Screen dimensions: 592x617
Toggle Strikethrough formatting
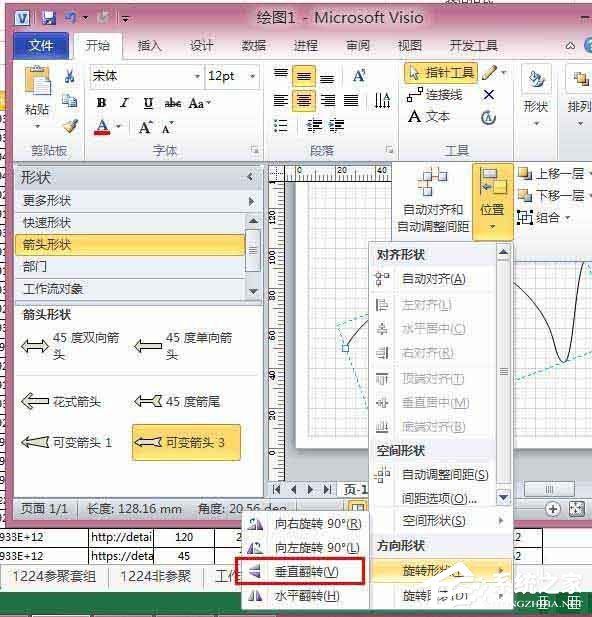[x=172, y=103]
